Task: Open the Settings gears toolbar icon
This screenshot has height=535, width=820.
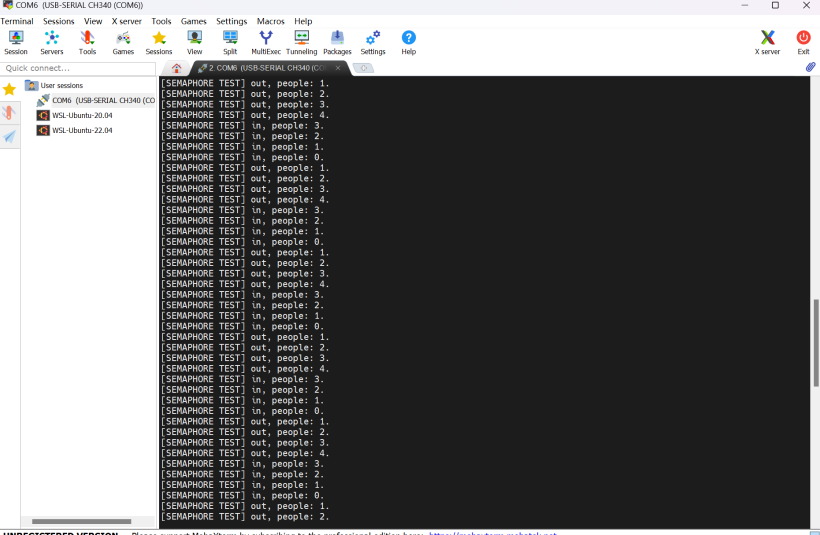Action: point(373,43)
